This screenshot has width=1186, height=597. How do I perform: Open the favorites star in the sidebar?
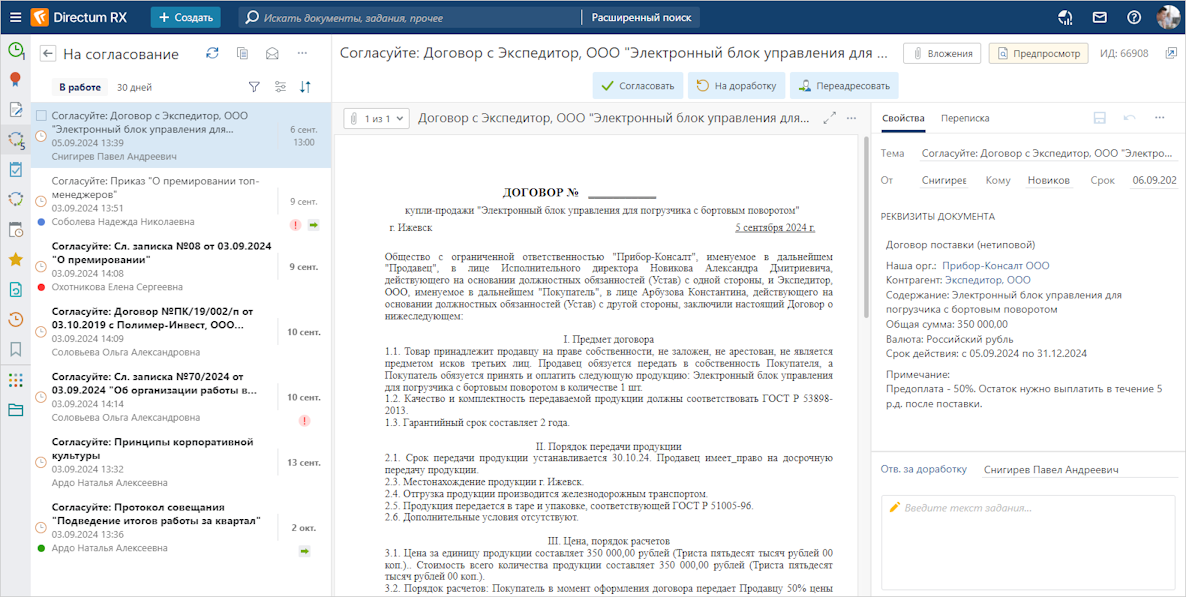[15, 260]
